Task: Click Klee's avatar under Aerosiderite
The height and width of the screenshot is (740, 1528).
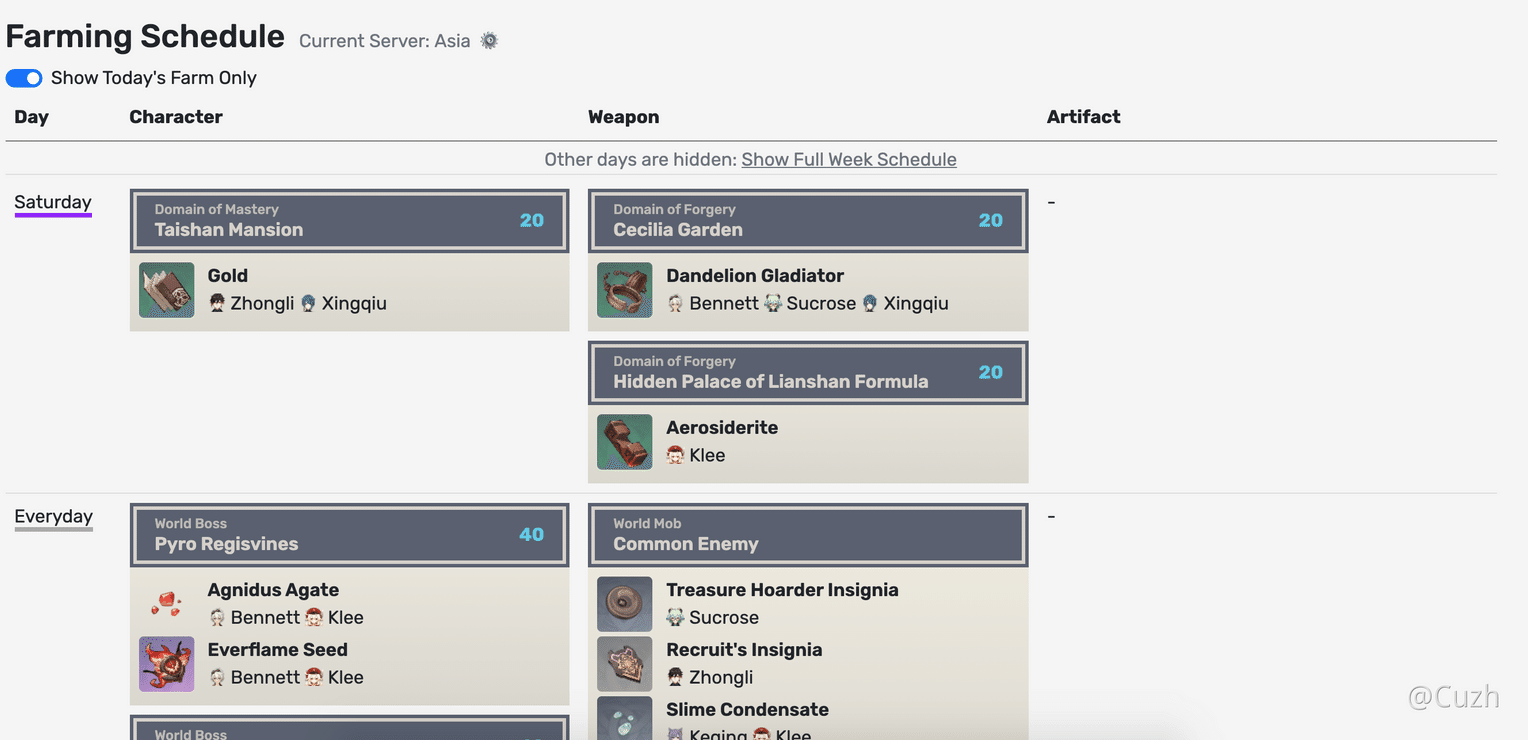Action: coord(676,455)
